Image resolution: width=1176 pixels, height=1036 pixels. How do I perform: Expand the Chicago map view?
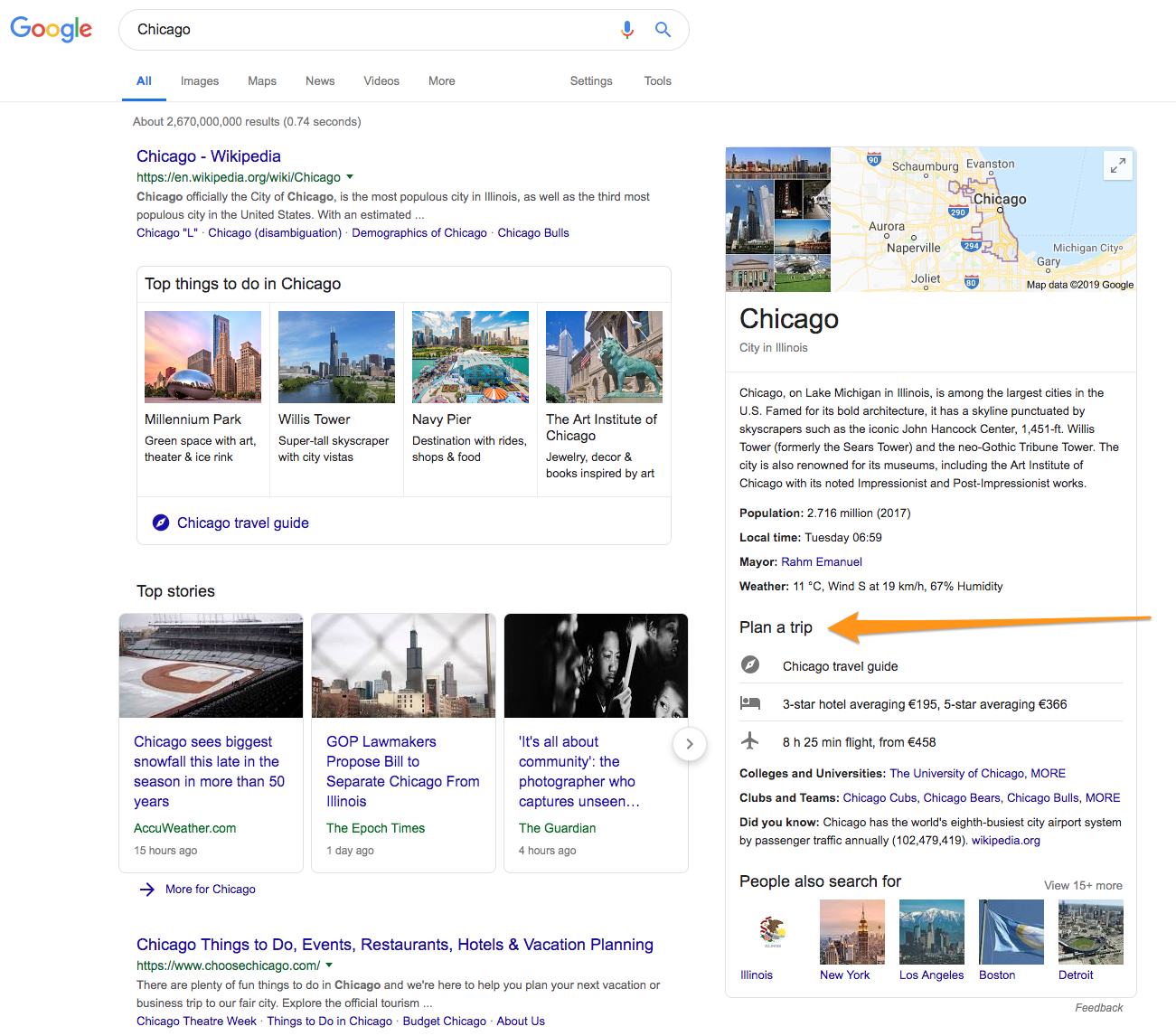click(x=1118, y=165)
